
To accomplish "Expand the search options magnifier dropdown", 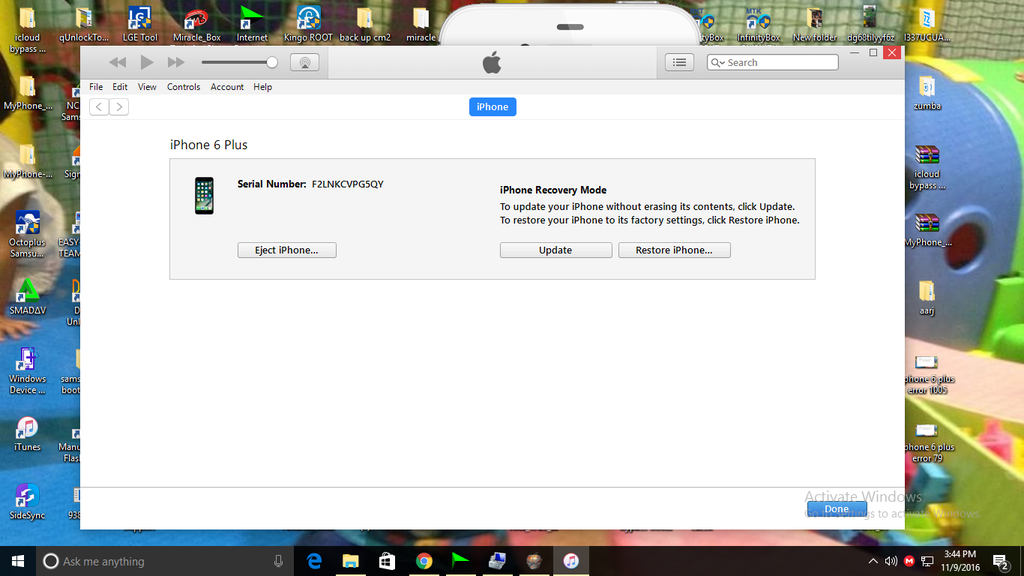I will [717, 62].
